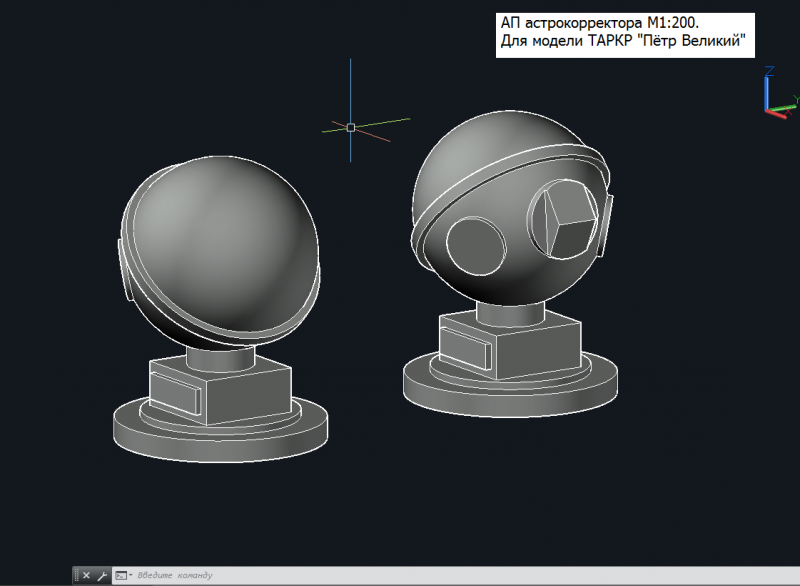This screenshot has height=586, width=800.
Task: Select the right model's round base disk
Action: coord(510,395)
